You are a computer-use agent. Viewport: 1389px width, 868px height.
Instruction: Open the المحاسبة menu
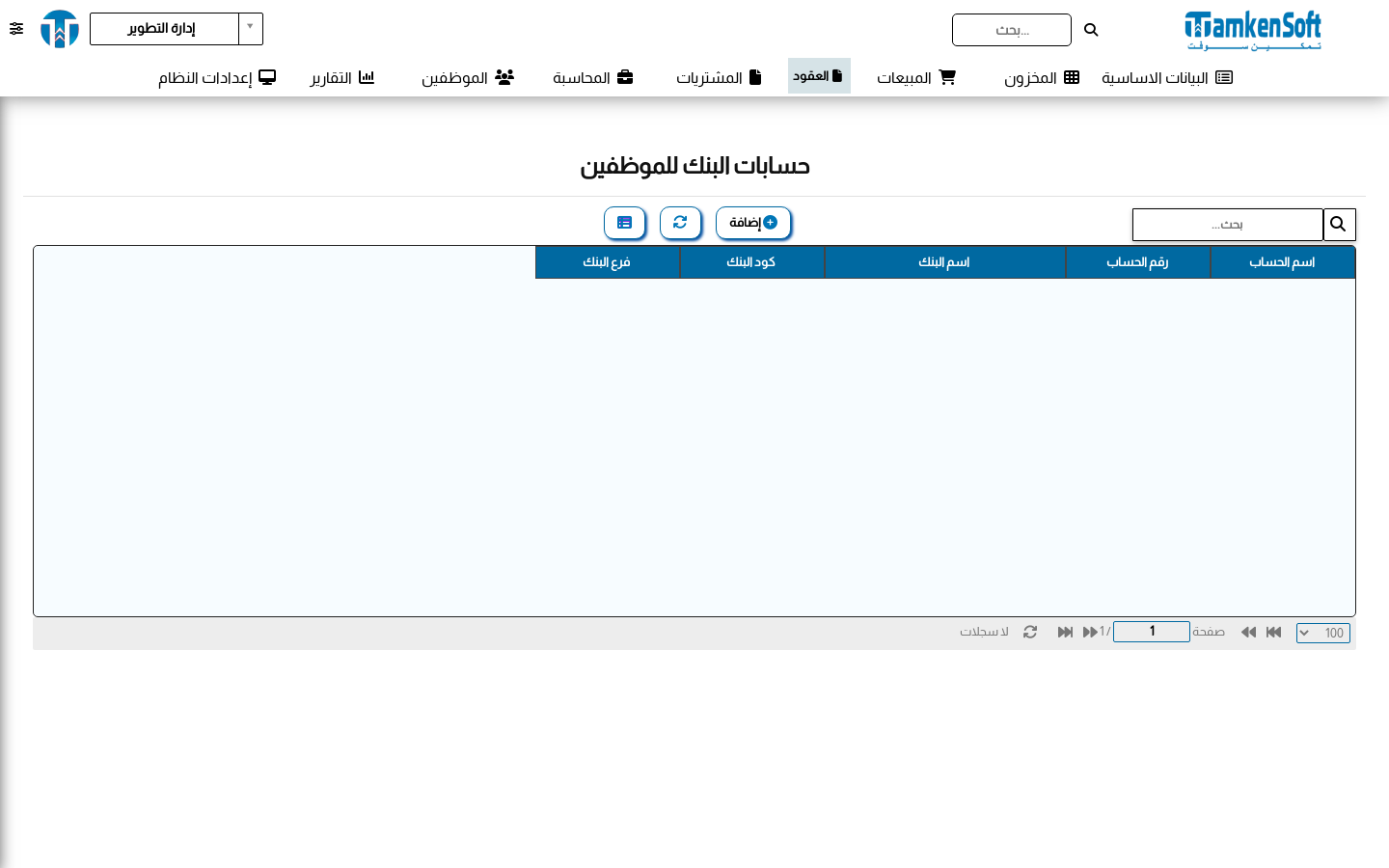(592, 77)
